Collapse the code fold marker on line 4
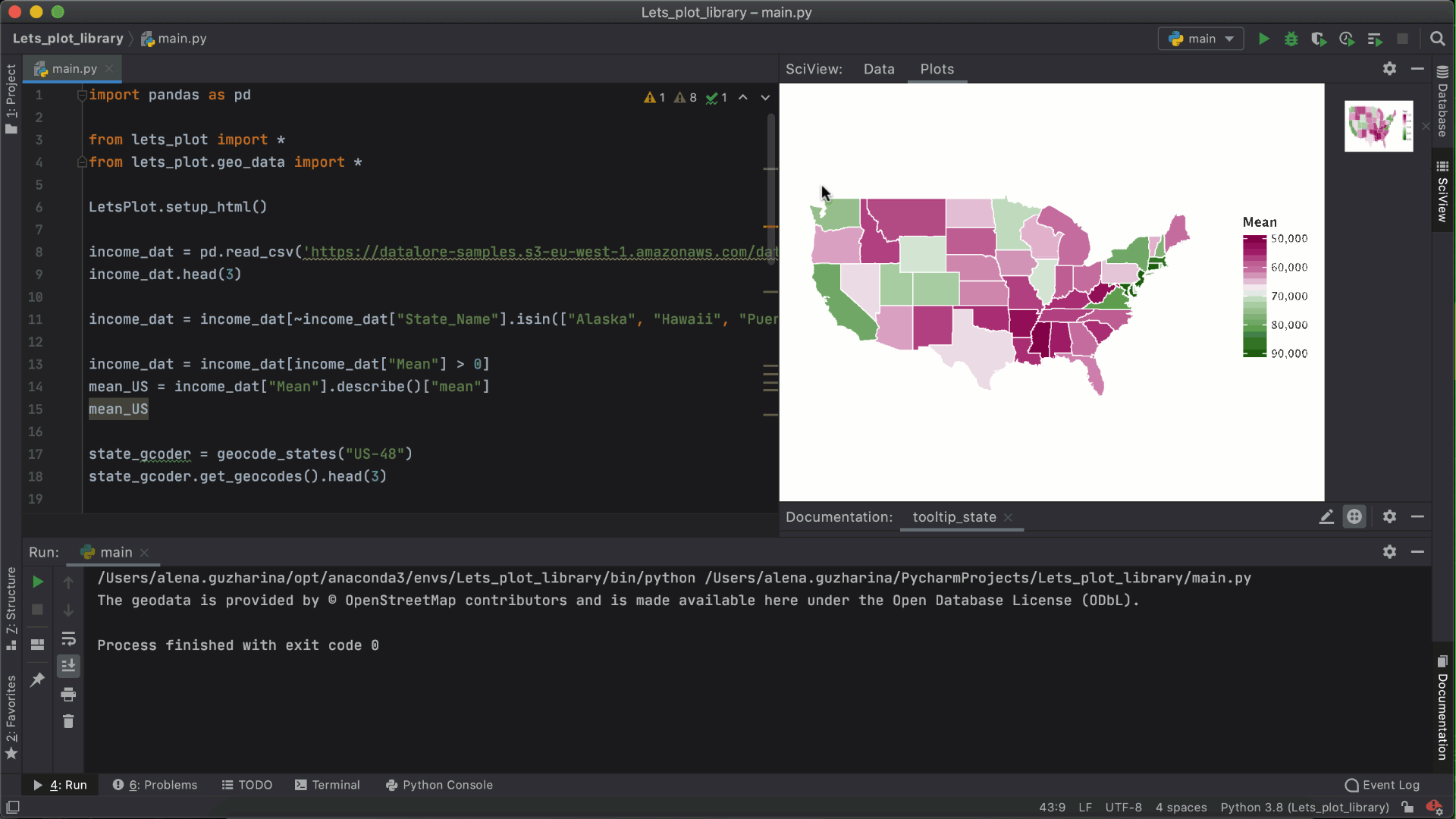 coord(82,162)
